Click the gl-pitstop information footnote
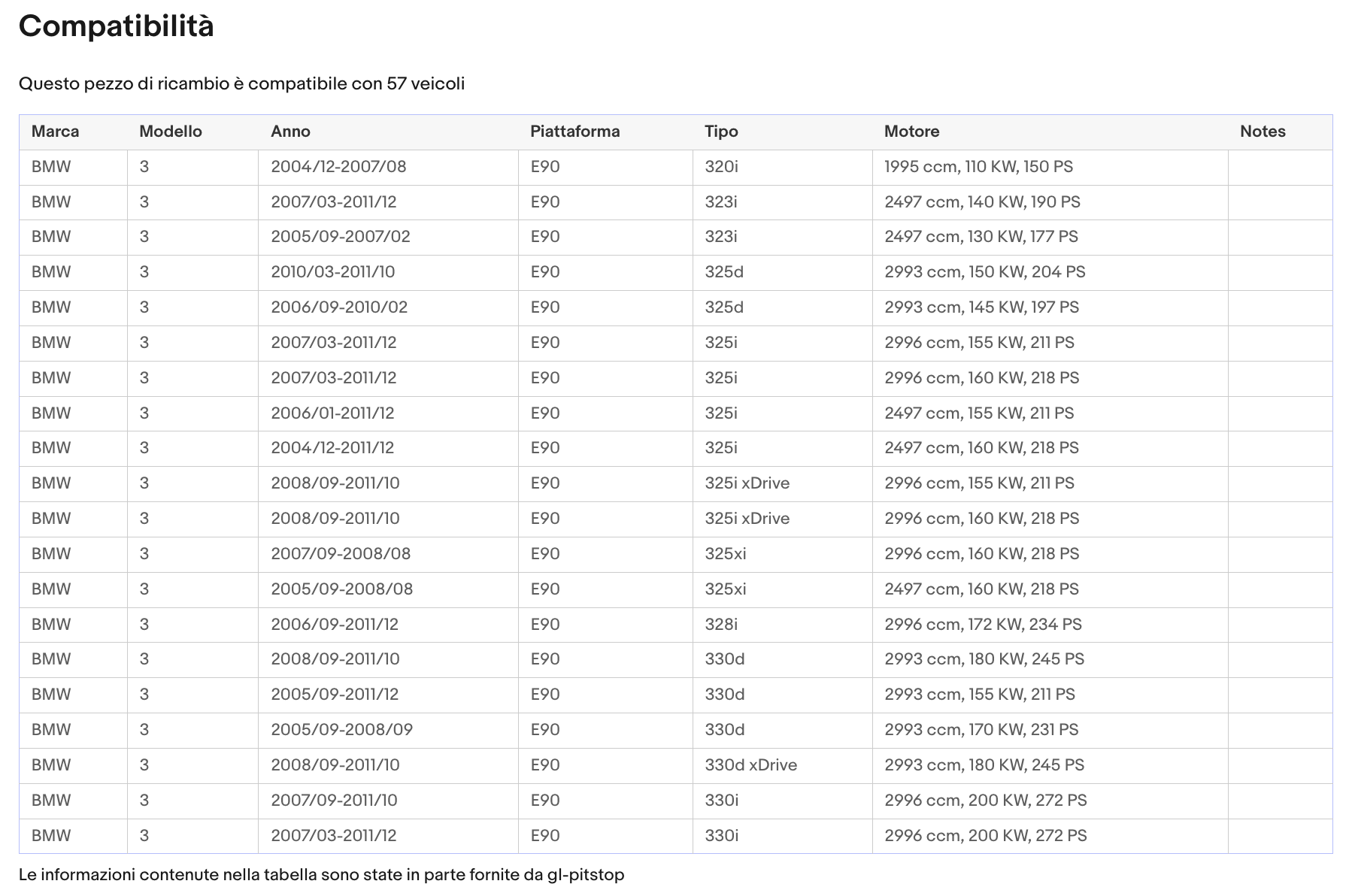This screenshot has height=896, width=1349. (322, 875)
